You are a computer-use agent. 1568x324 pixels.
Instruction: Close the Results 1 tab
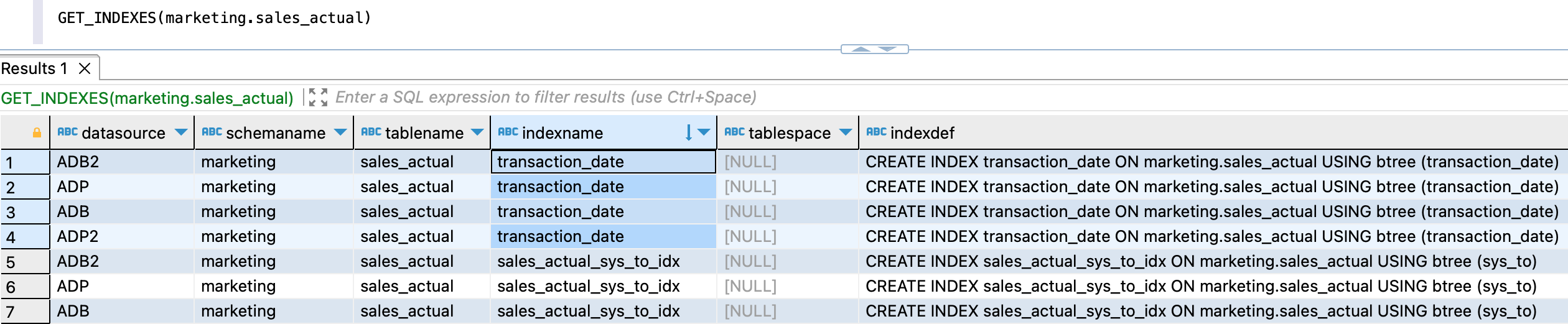click(x=85, y=68)
